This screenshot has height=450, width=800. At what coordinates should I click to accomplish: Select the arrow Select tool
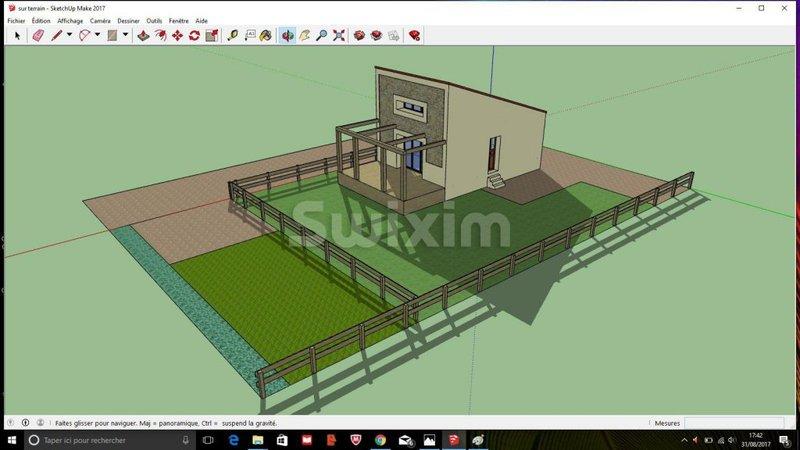tap(17, 35)
